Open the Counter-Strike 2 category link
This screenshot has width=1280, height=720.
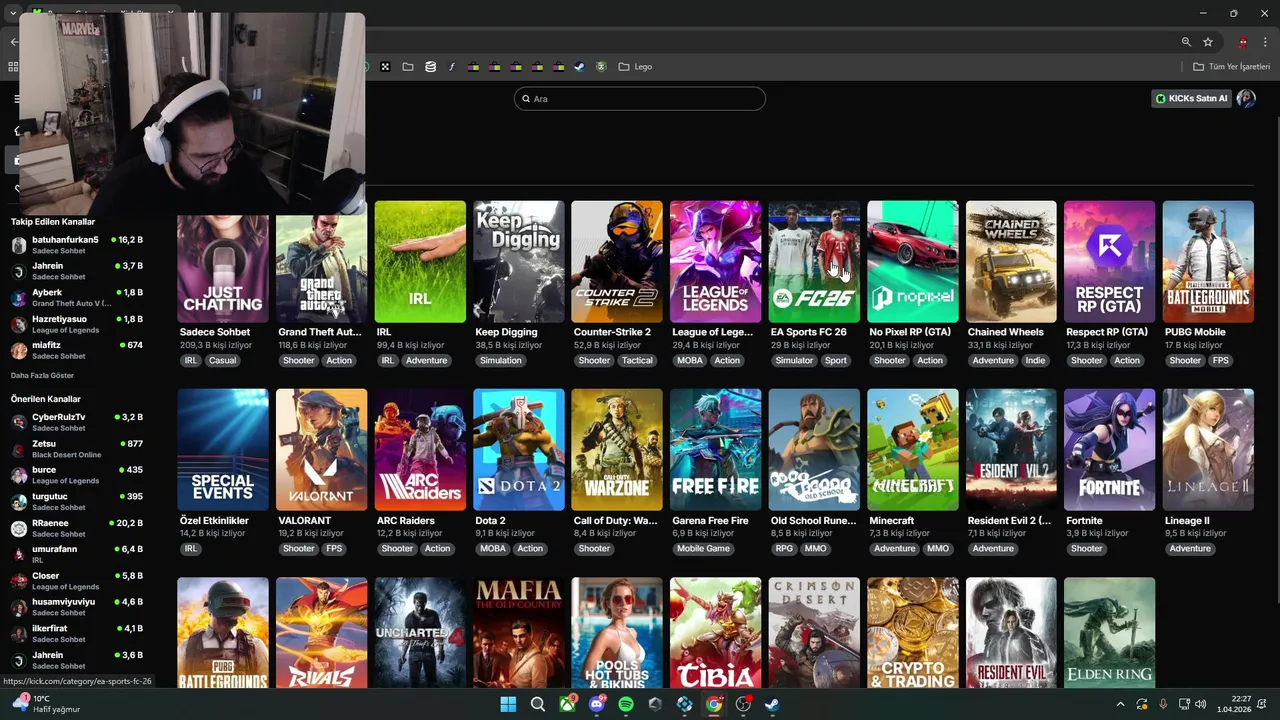612,332
